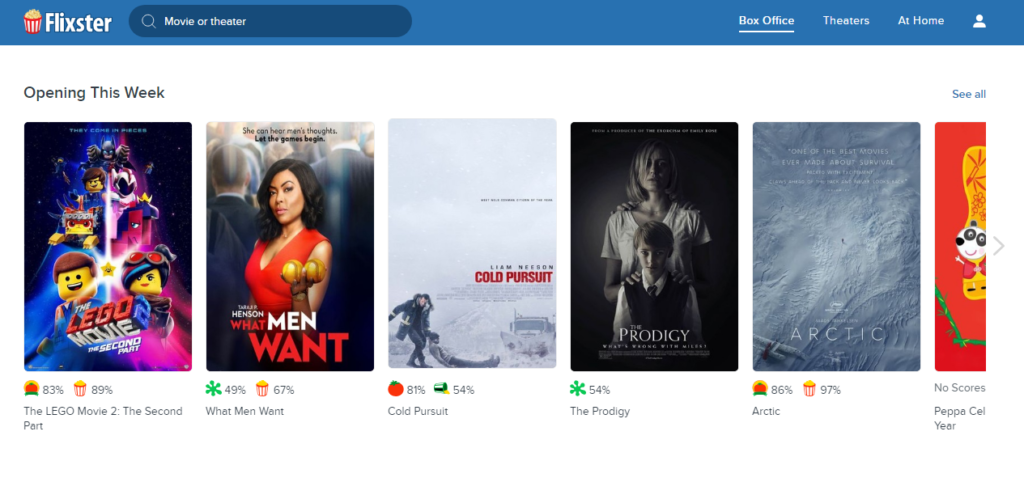Click the No Scores label
This screenshot has height=478, width=1024.
tap(960, 388)
